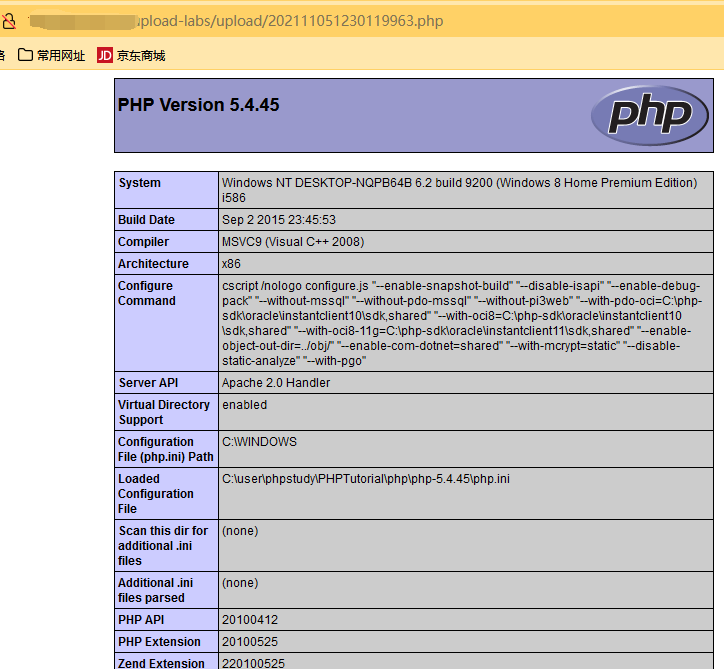Click the System row label
The height and width of the screenshot is (669, 724).
point(139,183)
